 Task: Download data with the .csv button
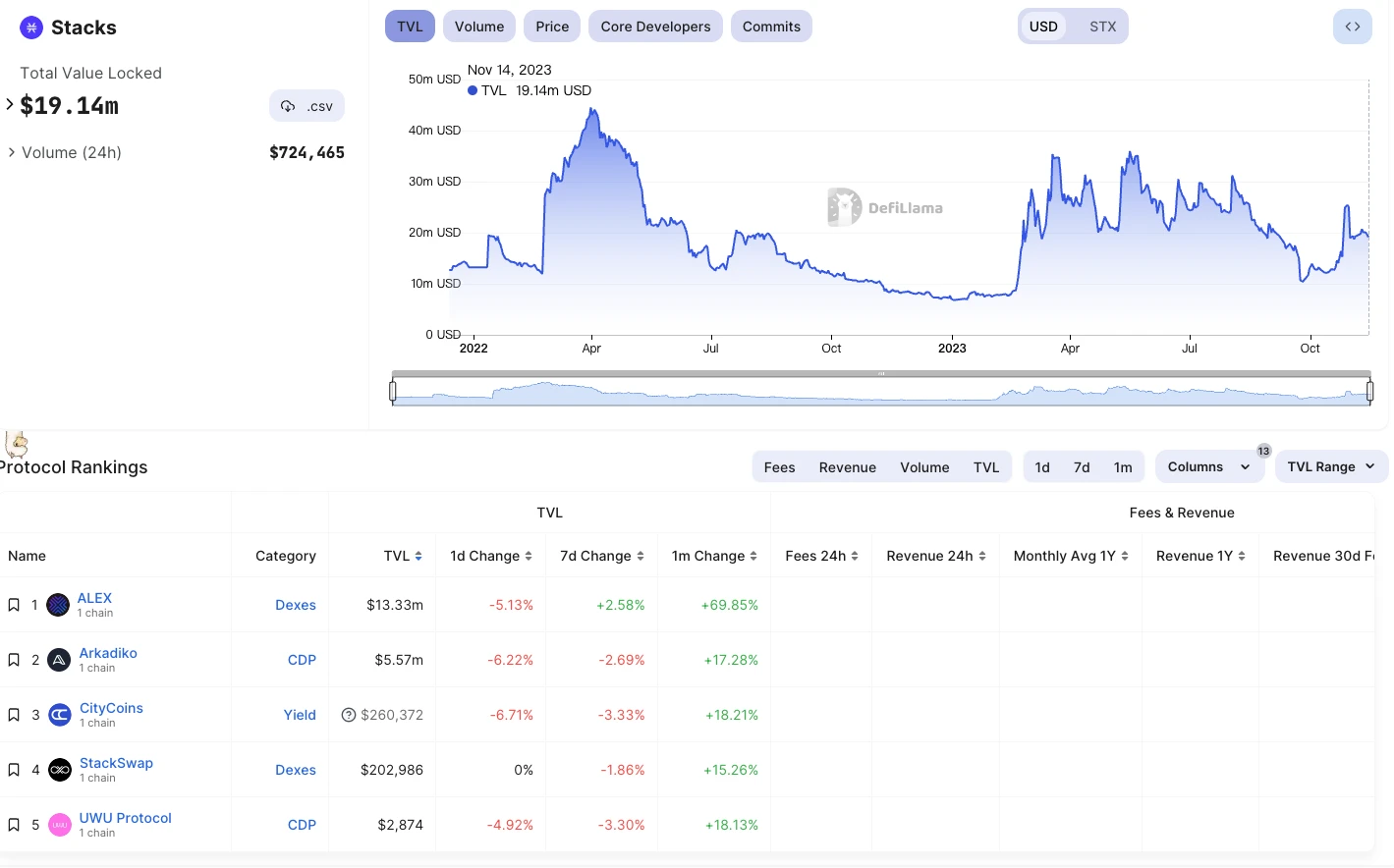click(307, 106)
